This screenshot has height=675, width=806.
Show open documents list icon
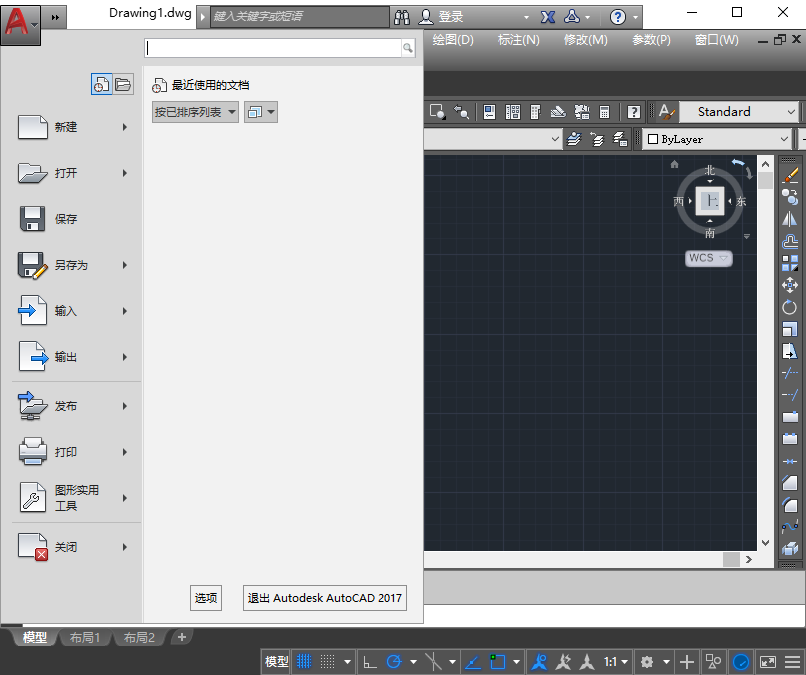click(123, 85)
